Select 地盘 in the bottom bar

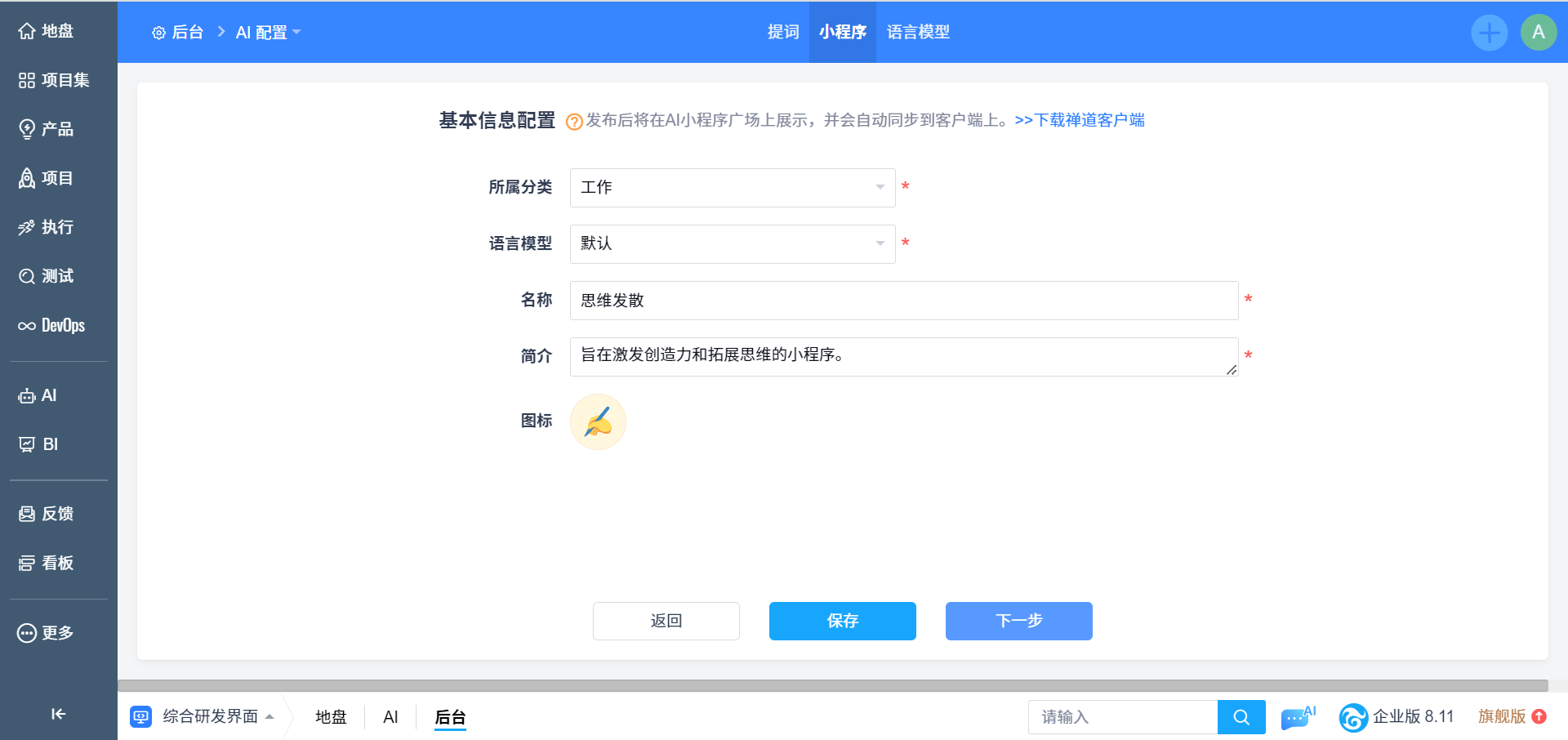[331, 717]
